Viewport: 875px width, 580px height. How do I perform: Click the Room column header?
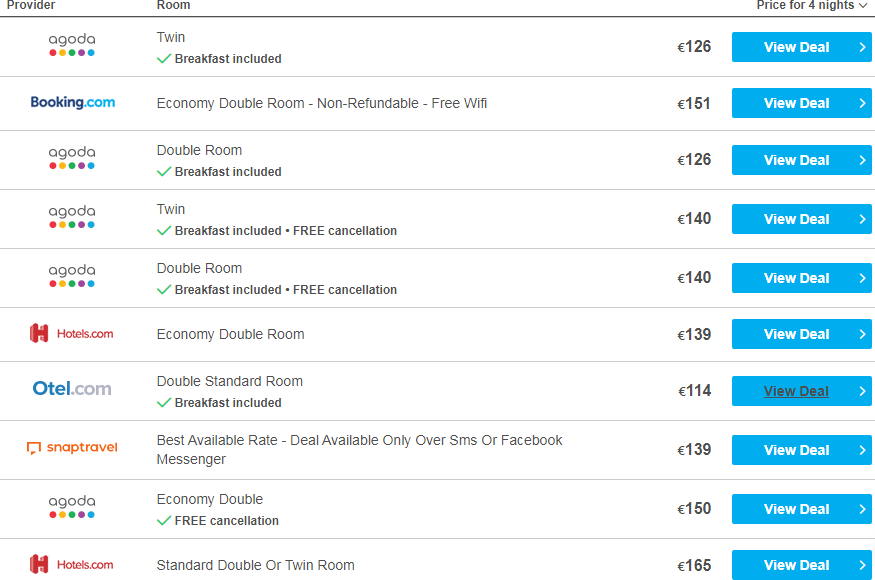pos(174,5)
